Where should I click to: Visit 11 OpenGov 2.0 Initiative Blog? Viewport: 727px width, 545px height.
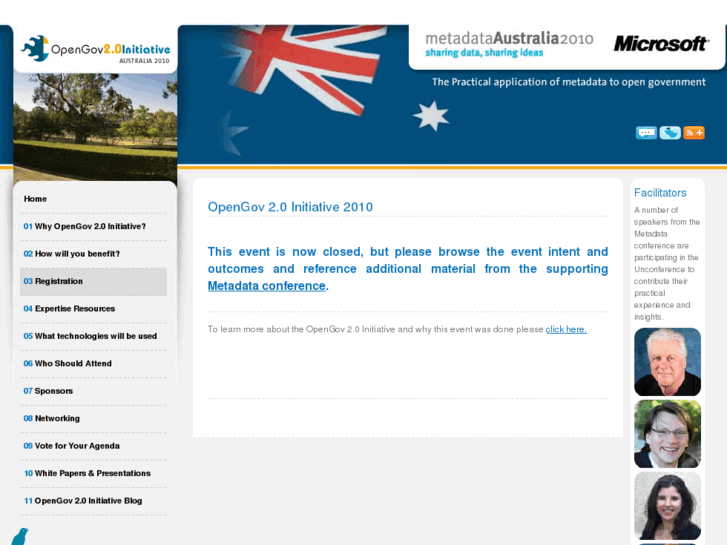(83, 500)
